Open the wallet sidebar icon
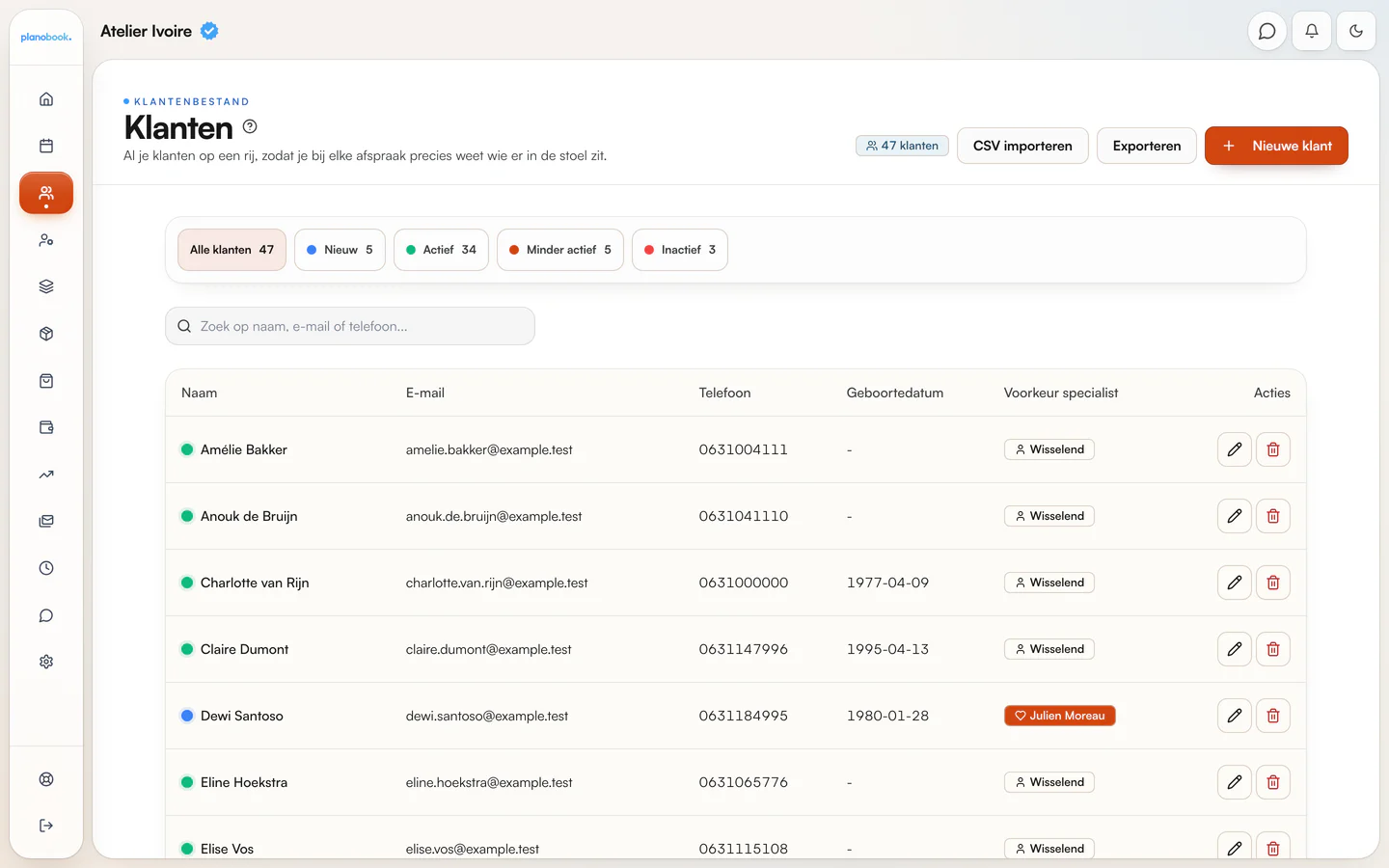 click(x=46, y=427)
